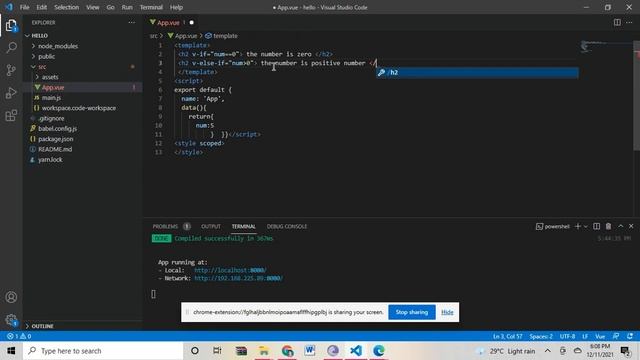Expand the assets folder
Viewport: 640px width, 360px height.
coord(50,77)
